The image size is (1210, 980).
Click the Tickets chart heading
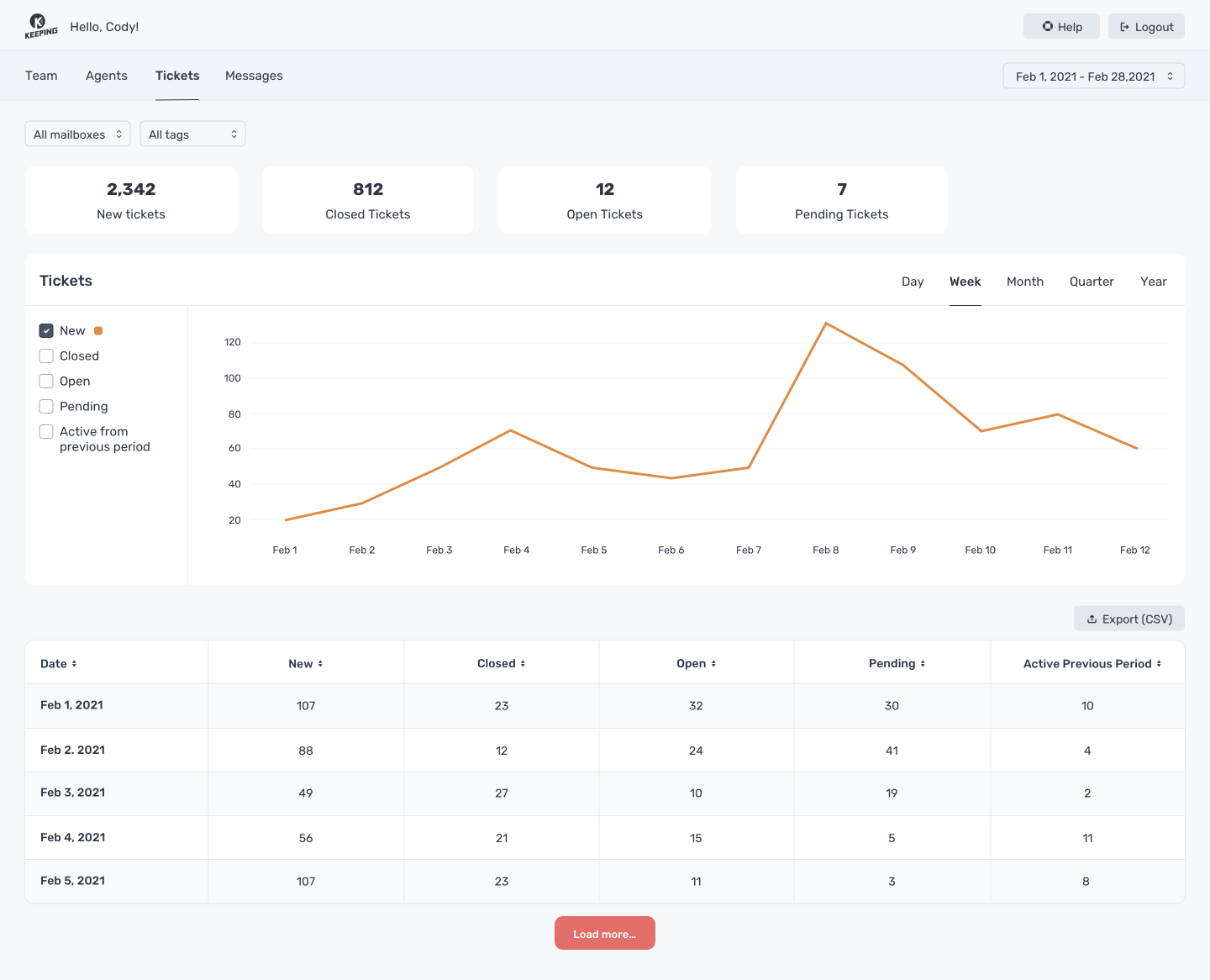click(66, 281)
